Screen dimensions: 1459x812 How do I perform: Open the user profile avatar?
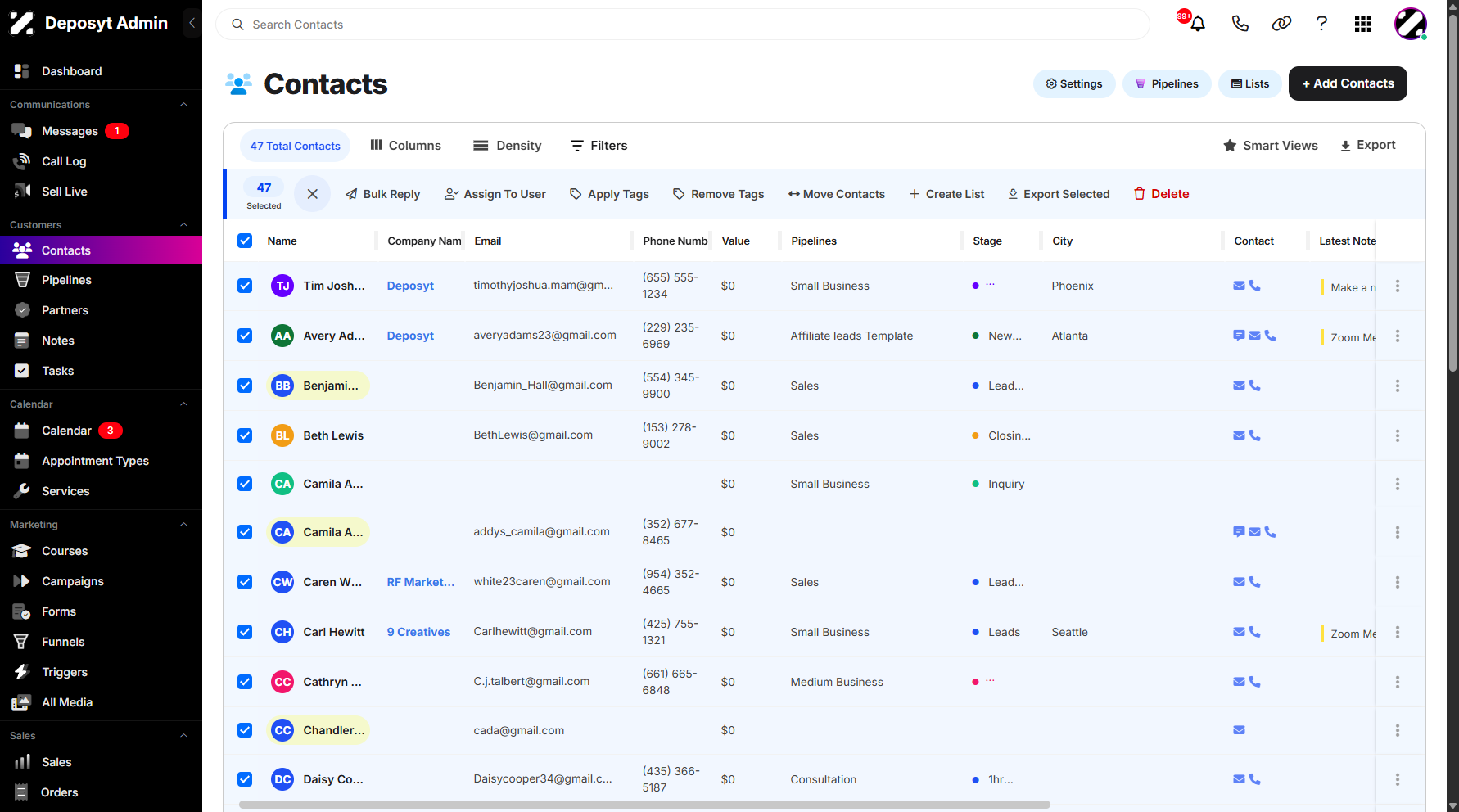pos(1411,24)
